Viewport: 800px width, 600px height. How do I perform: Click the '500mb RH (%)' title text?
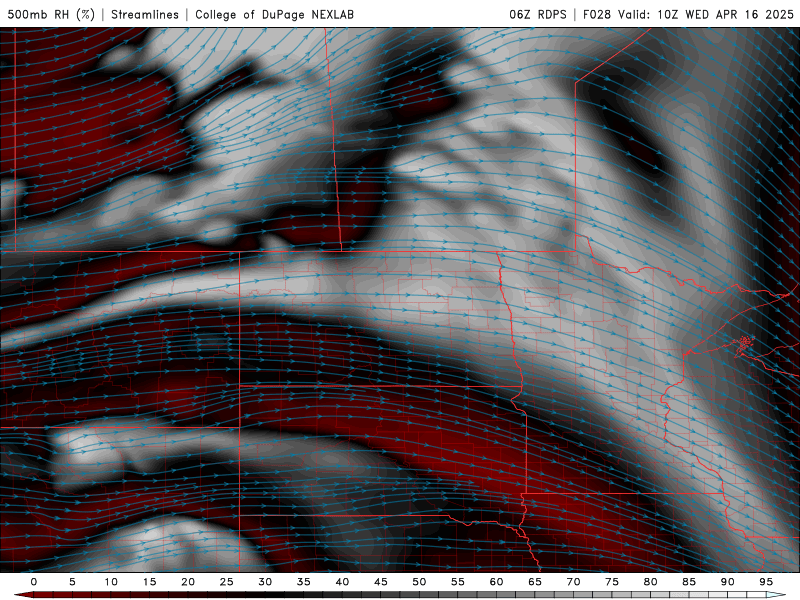(x=51, y=14)
